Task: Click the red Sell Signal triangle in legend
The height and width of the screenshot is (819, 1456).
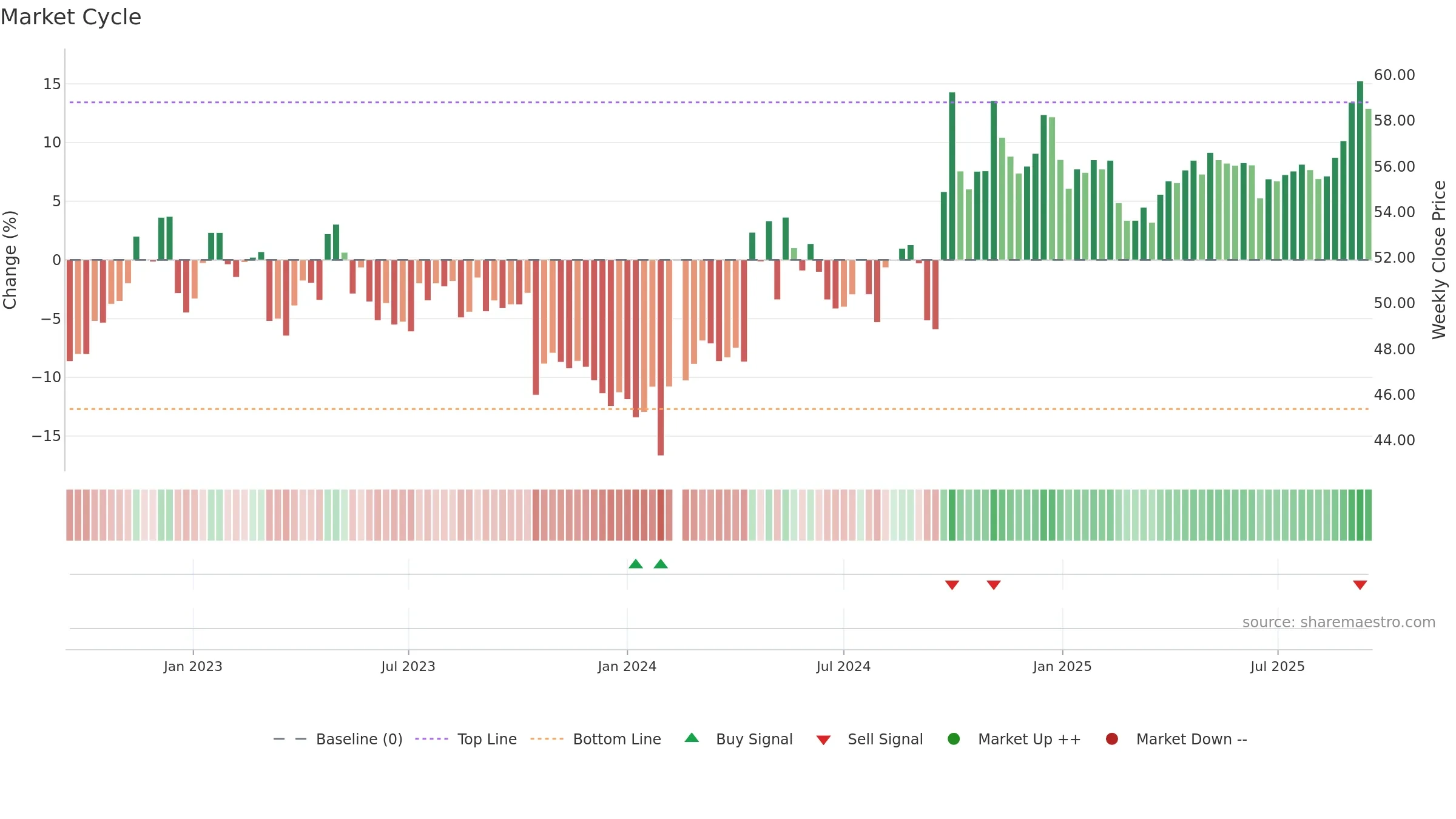Action: tap(823, 740)
